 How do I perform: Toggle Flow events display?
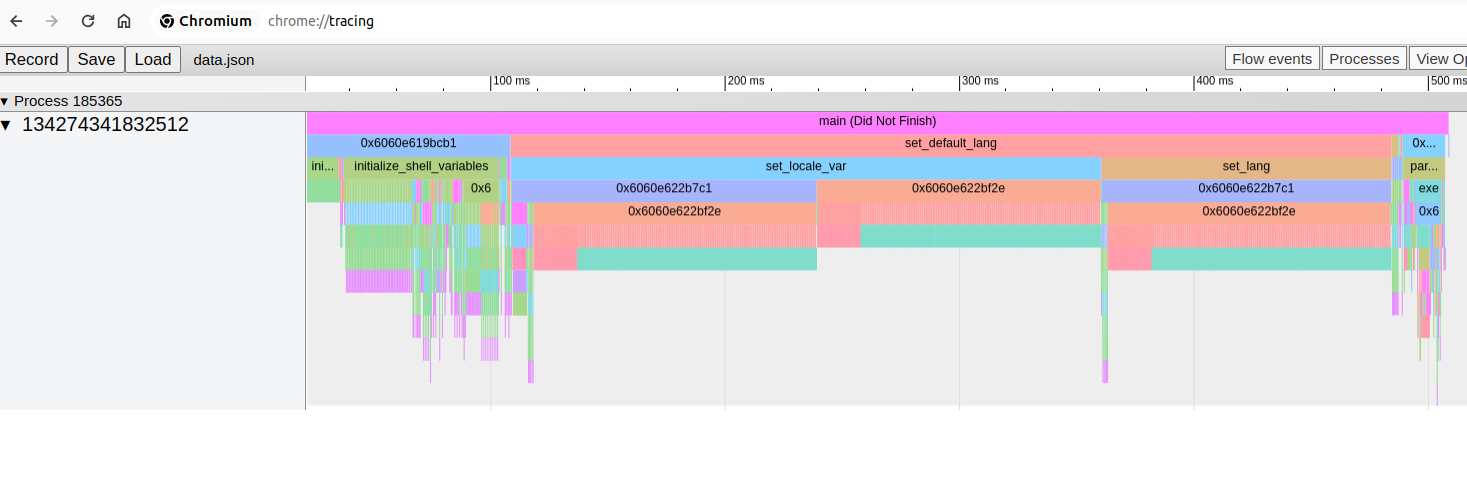1271,59
